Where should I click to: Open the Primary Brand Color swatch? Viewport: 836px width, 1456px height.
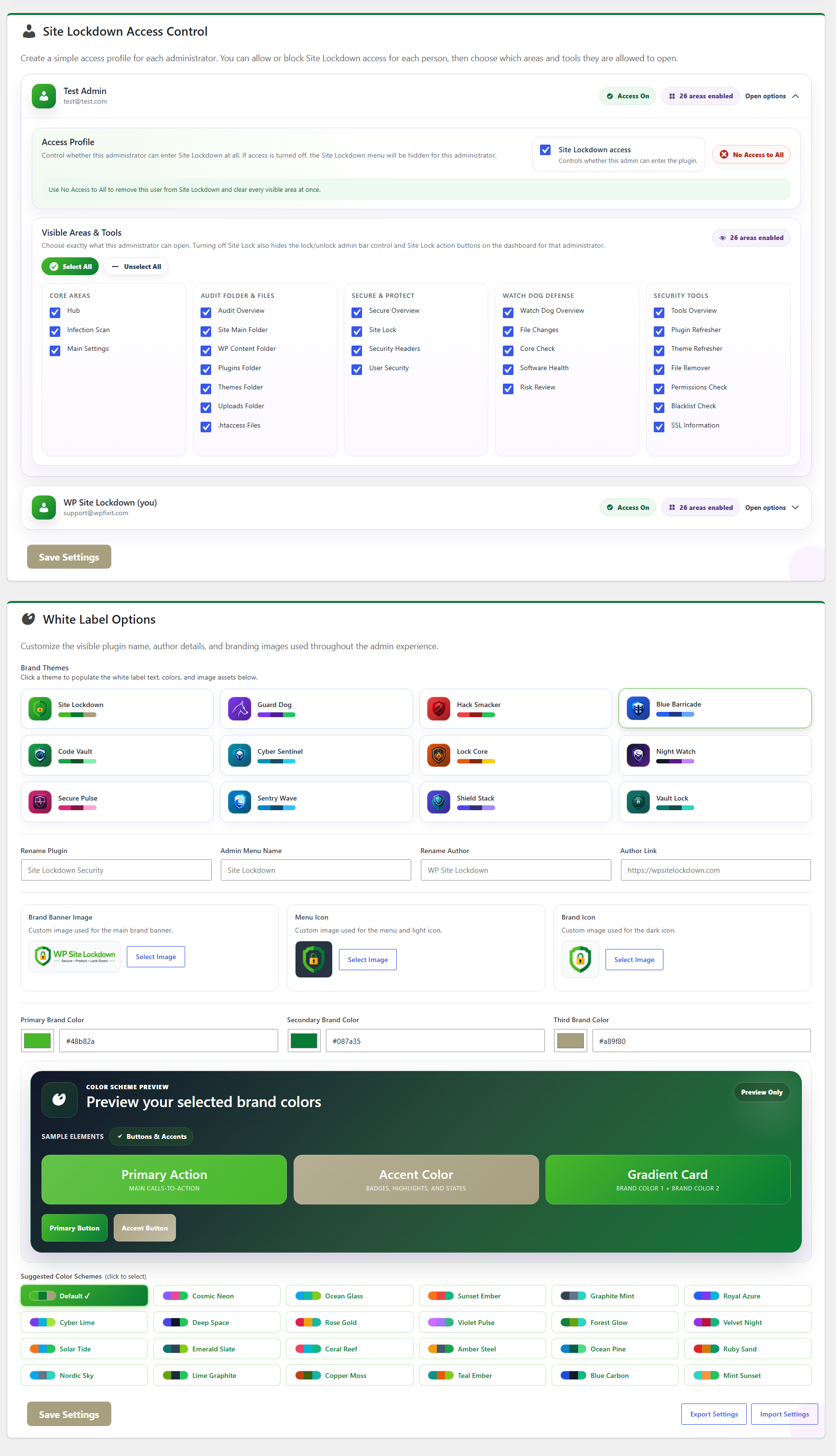coord(37,1040)
